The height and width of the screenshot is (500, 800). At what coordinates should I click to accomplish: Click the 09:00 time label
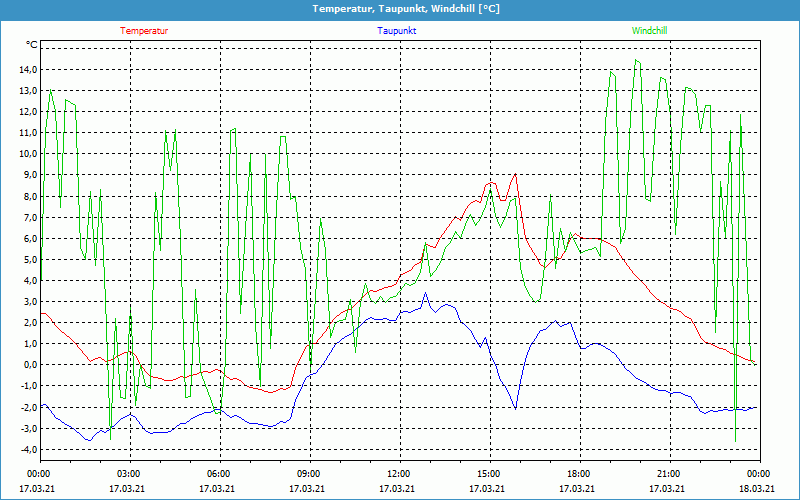point(310,474)
